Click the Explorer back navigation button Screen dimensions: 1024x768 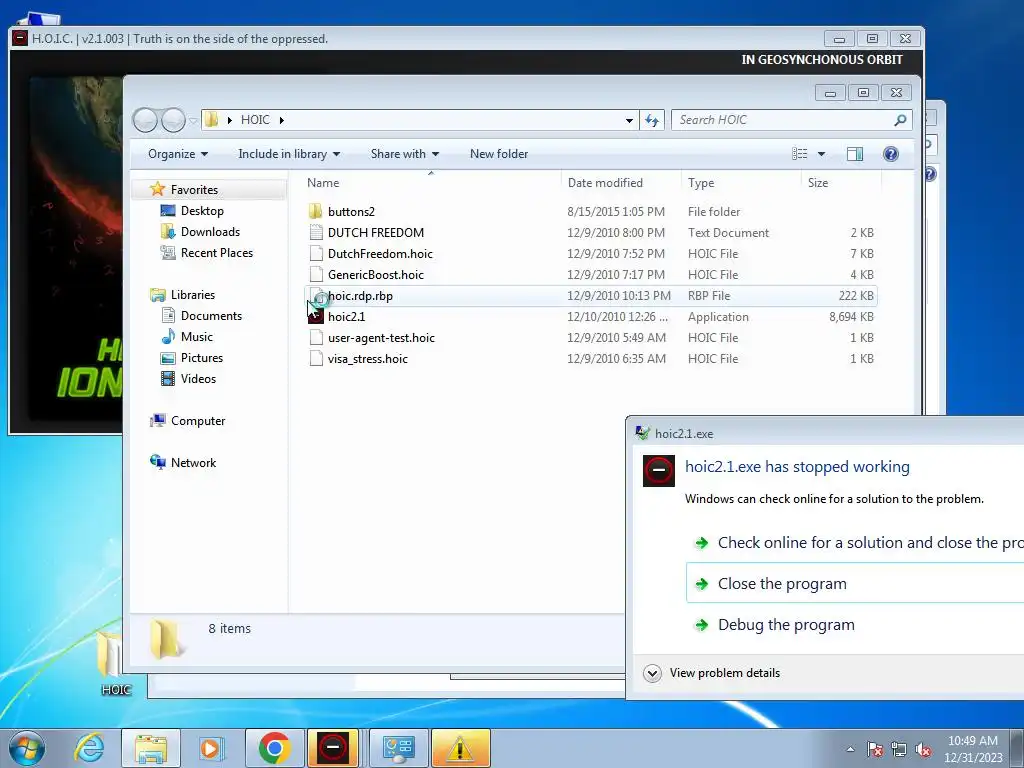[145, 120]
